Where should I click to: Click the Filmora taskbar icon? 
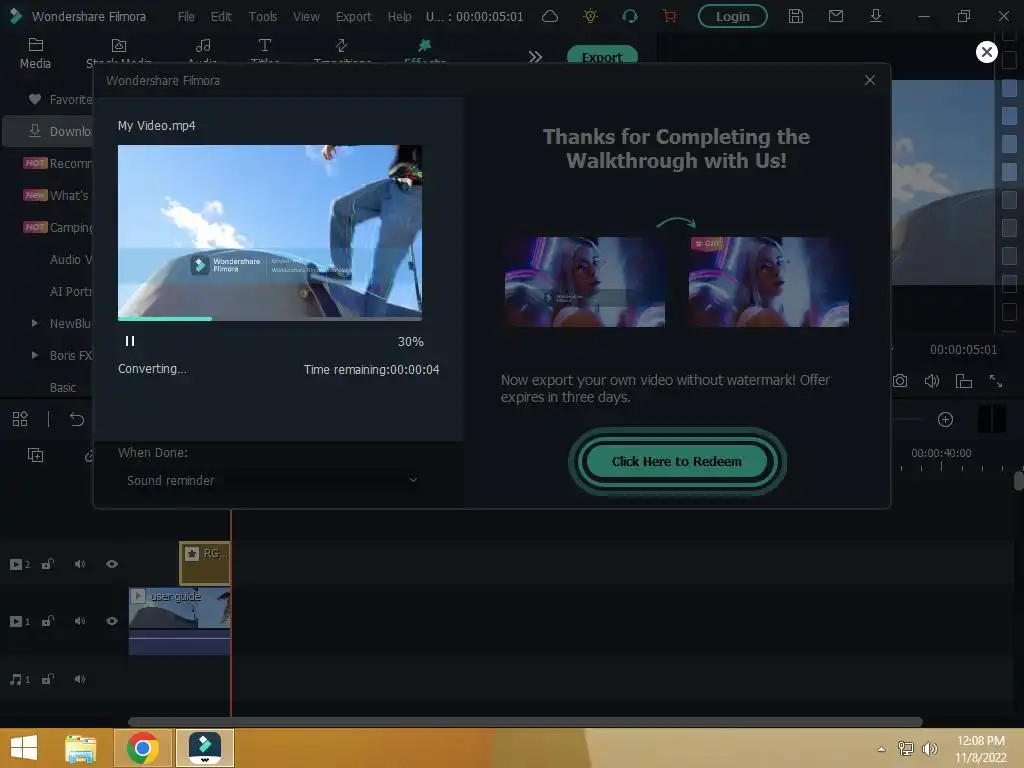pos(204,748)
